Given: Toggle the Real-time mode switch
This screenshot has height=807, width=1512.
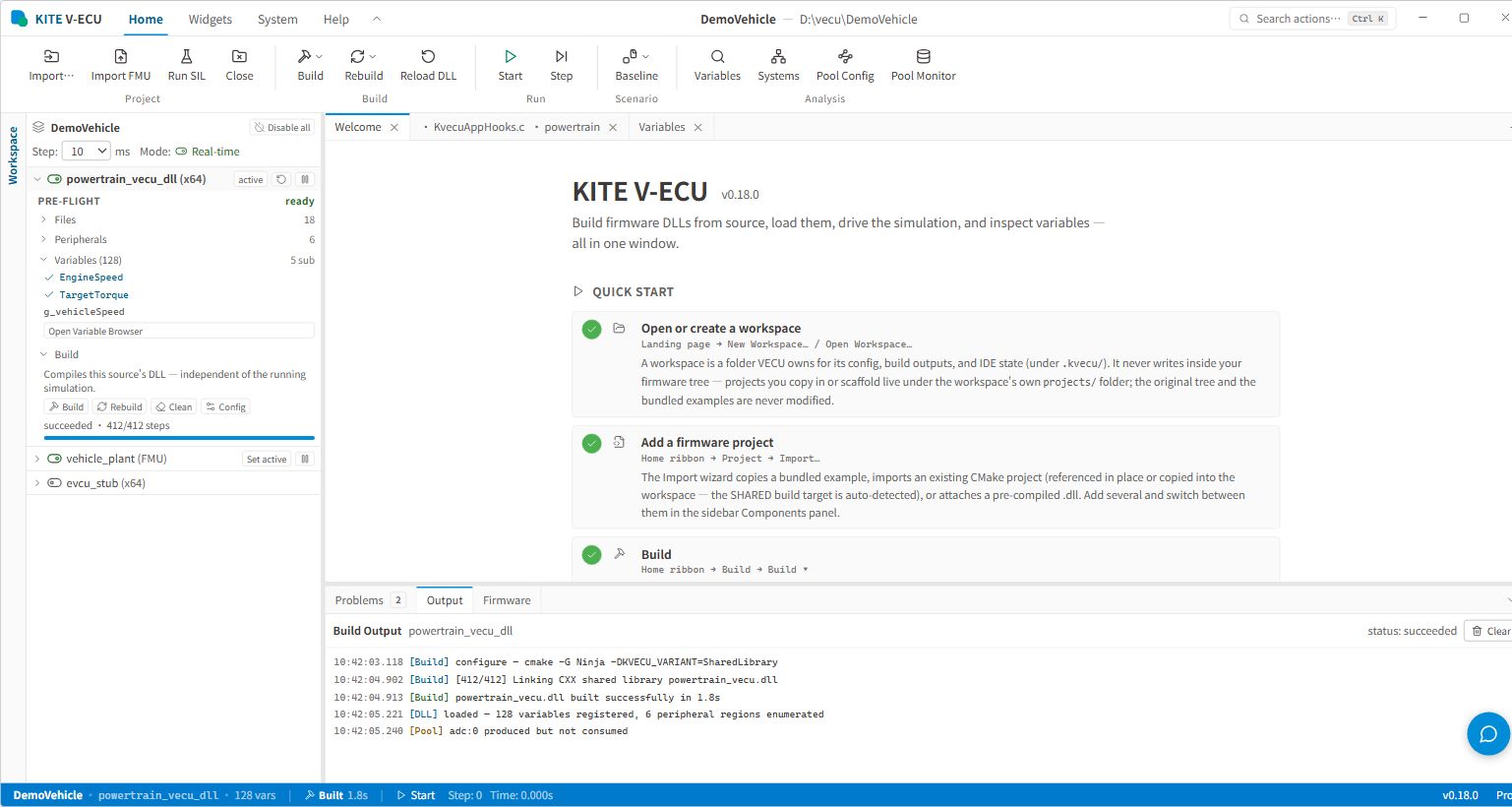Looking at the screenshot, I should point(181,152).
